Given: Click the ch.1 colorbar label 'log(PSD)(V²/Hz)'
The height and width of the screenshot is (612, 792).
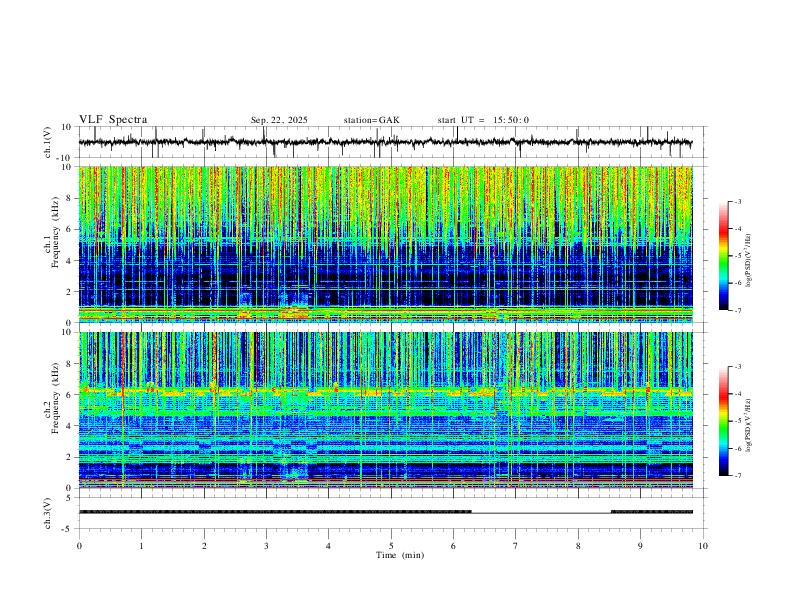Looking at the screenshot, I should pos(748,260).
